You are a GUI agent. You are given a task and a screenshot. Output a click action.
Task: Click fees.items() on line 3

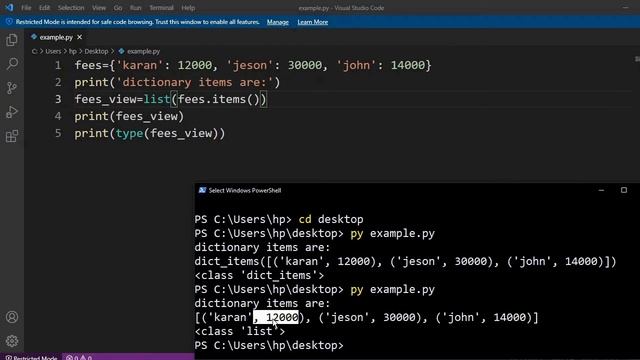218,99
